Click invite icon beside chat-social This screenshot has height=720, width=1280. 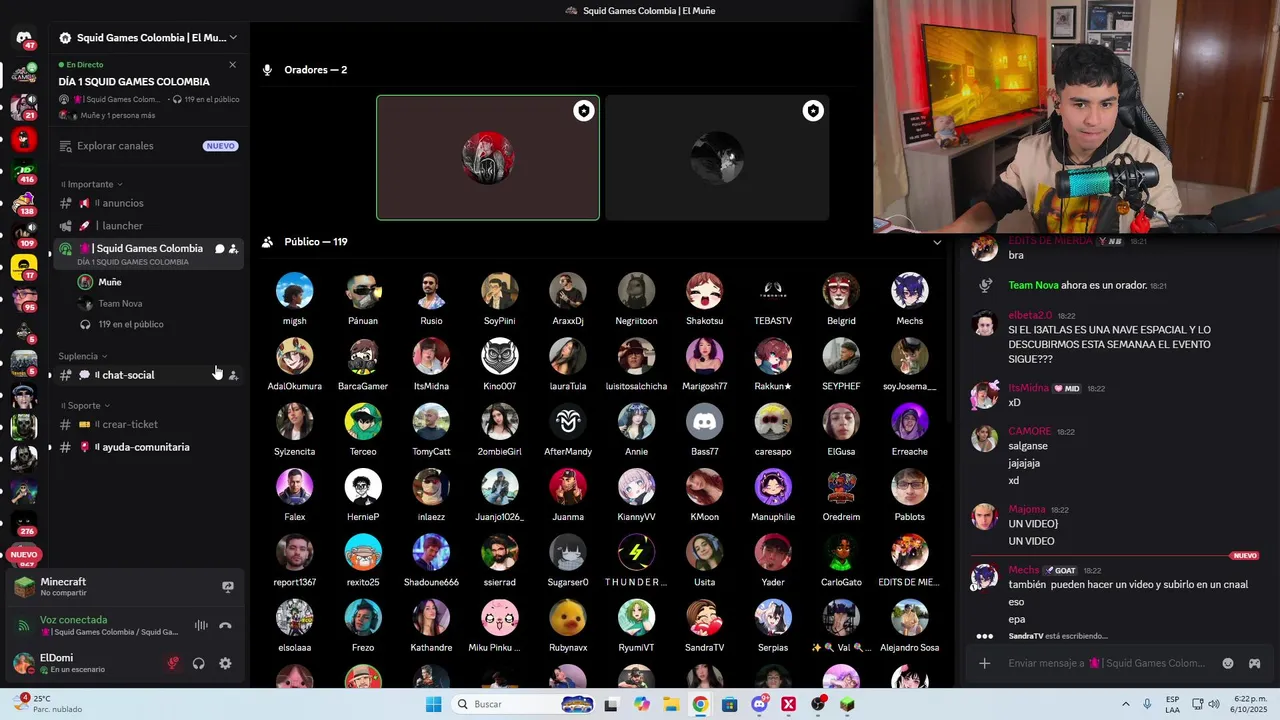233,375
